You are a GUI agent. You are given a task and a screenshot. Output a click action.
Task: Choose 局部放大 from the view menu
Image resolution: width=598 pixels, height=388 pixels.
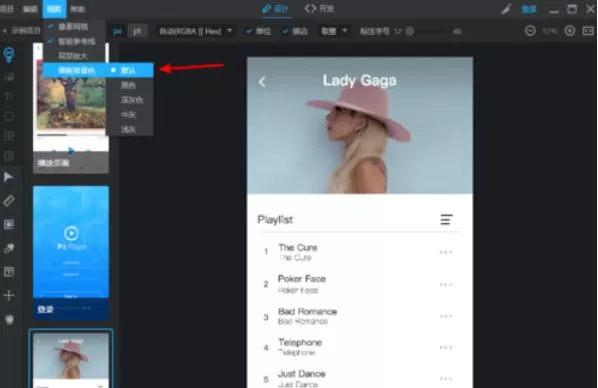[74, 56]
